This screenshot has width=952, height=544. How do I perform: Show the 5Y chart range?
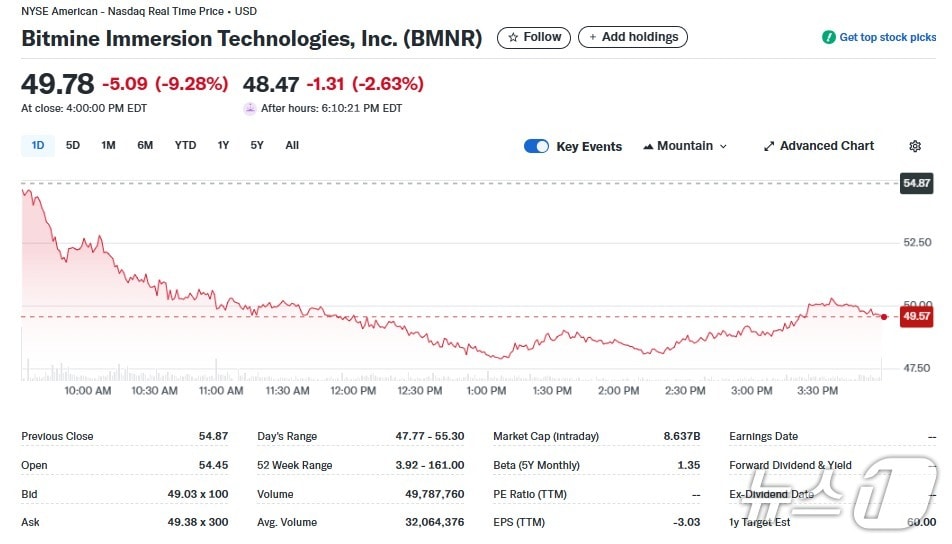257,145
